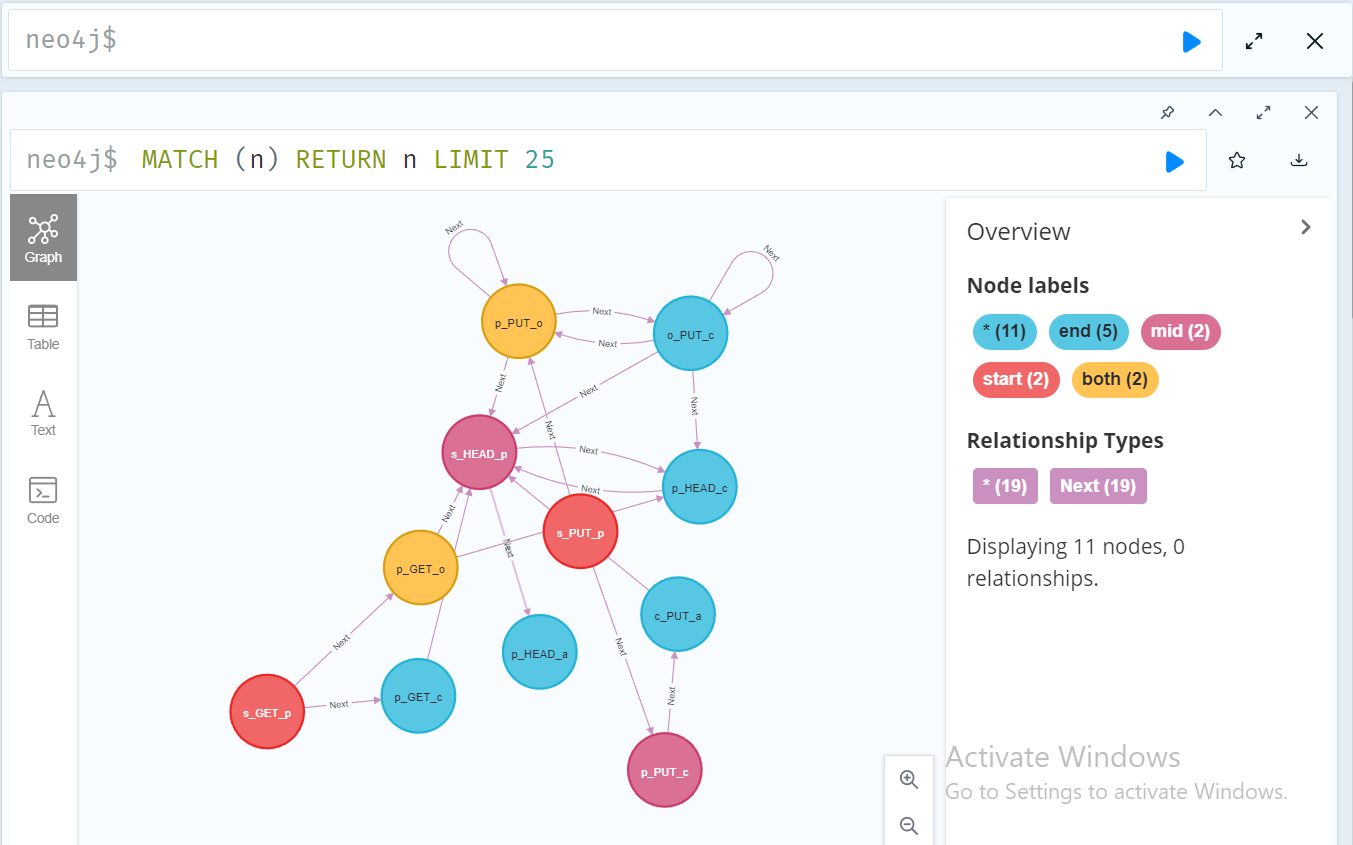Select the s_PUT_p graph node

pos(580,532)
